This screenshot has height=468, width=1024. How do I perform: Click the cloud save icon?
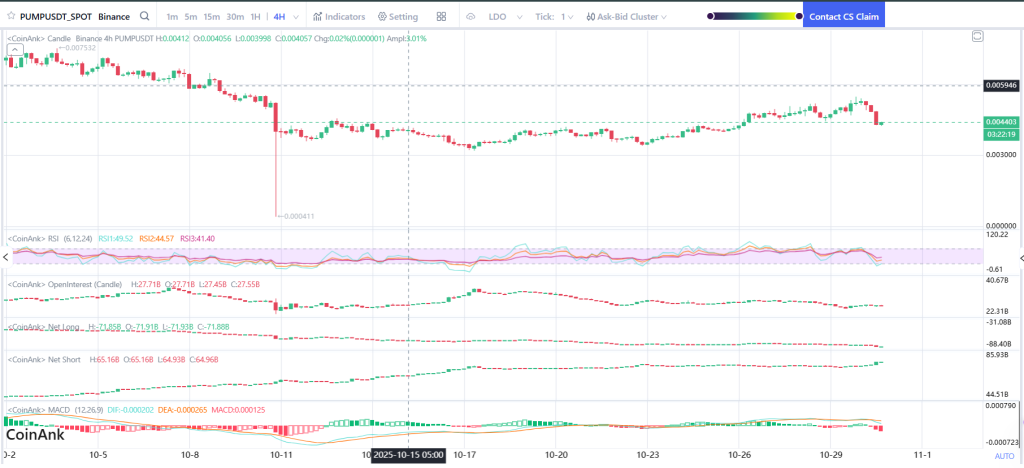(x=472, y=17)
